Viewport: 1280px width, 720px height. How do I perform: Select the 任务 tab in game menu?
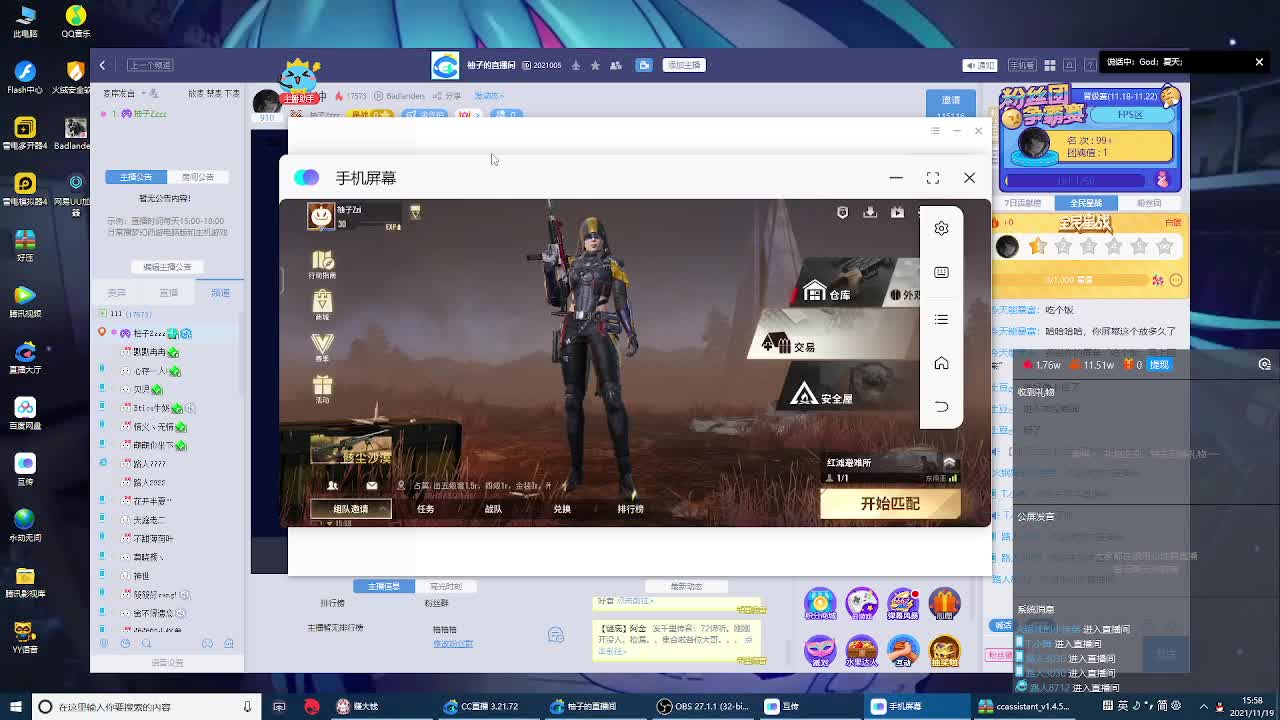pyautogui.click(x=426, y=509)
